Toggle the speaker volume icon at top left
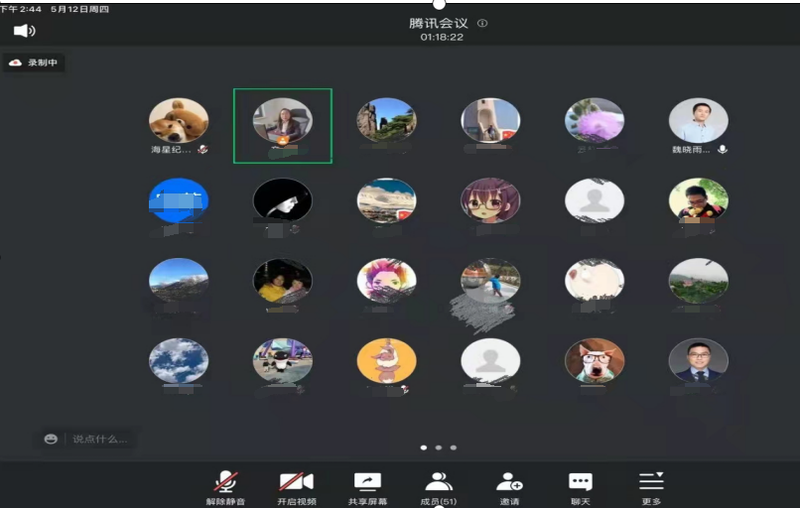Screen dimensions: 800x508 click(x=24, y=31)
